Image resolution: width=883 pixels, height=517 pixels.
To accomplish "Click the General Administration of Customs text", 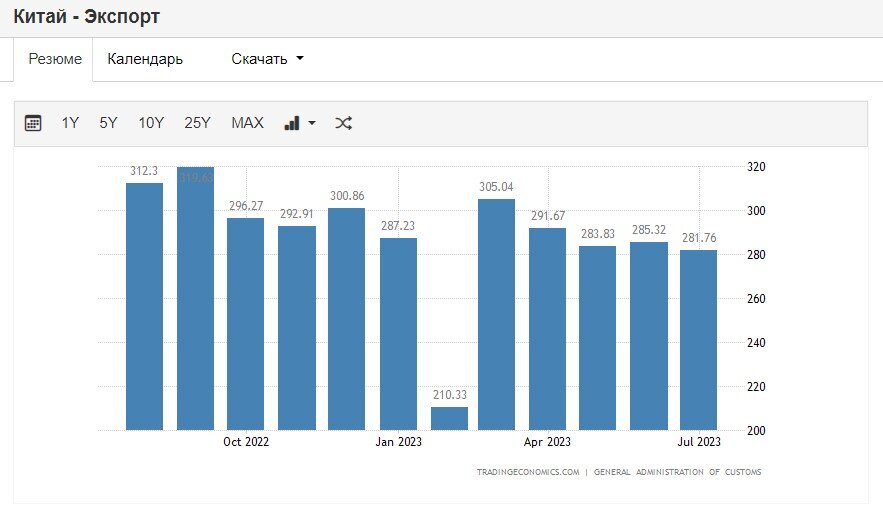I will pos(677,472).
